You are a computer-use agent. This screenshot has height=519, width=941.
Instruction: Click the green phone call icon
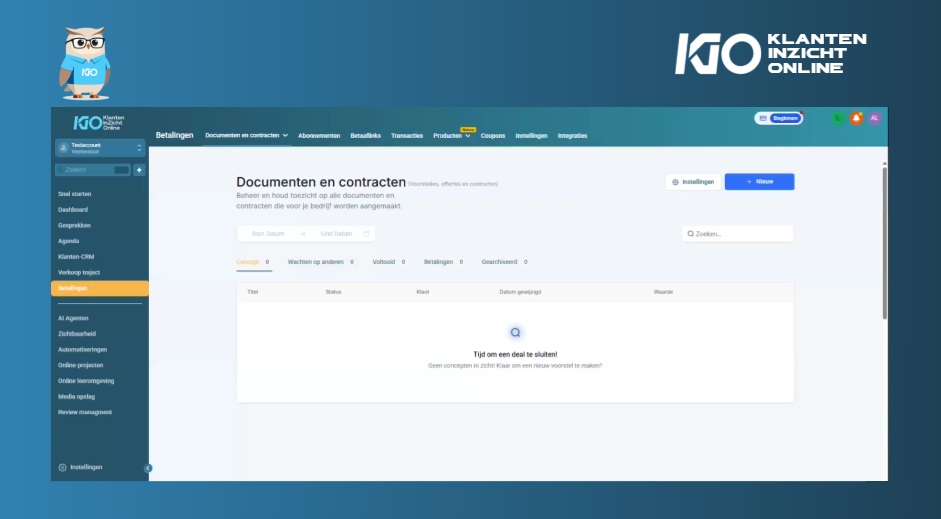[838, 118]
